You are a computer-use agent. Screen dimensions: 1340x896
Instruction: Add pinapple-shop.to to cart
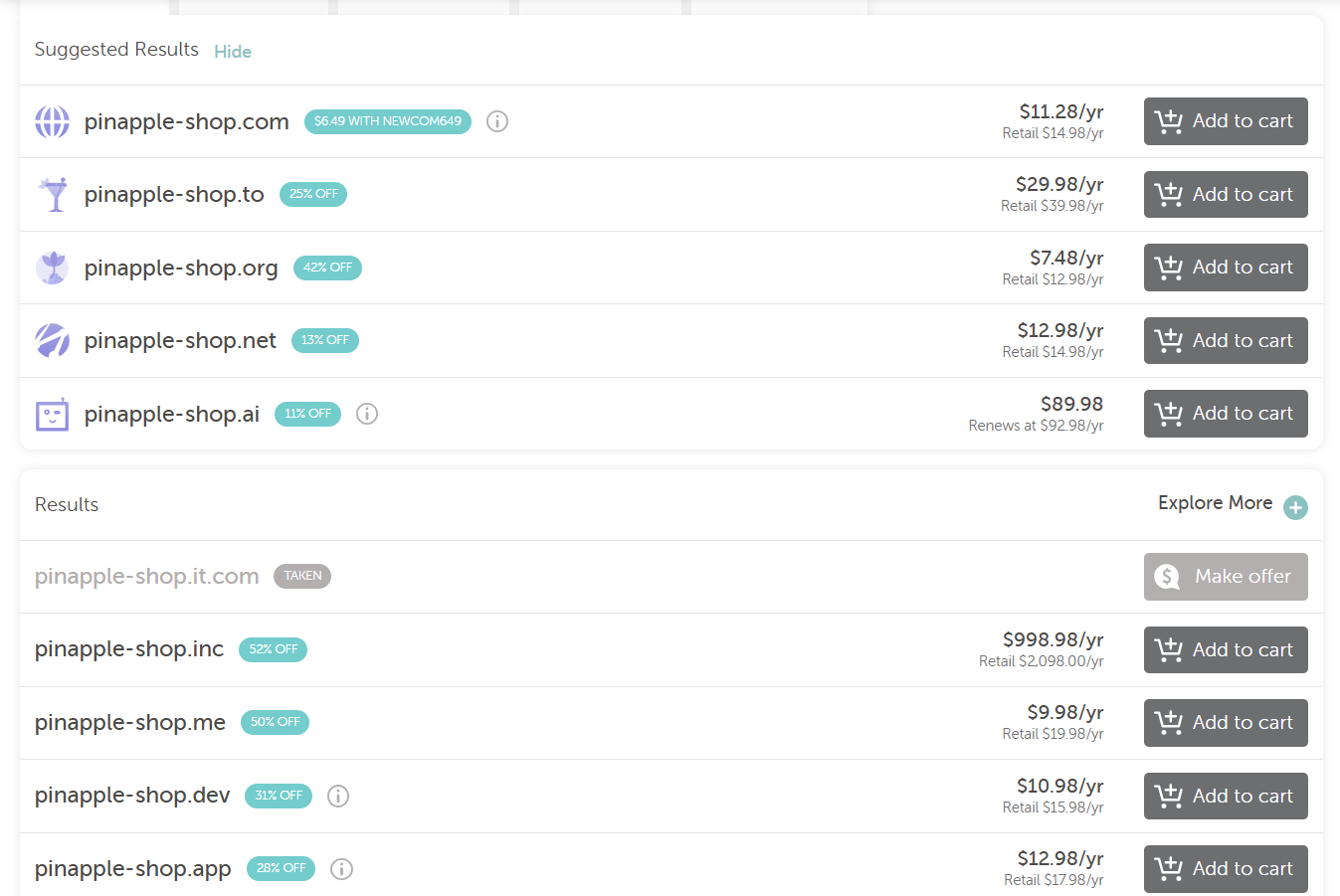tap(1226, 194)
